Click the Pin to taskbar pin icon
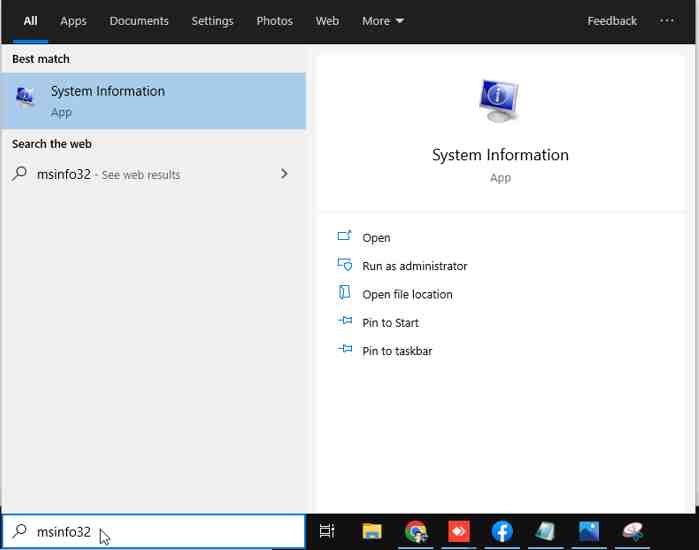The image size is (699, 550). pos(345,349)
